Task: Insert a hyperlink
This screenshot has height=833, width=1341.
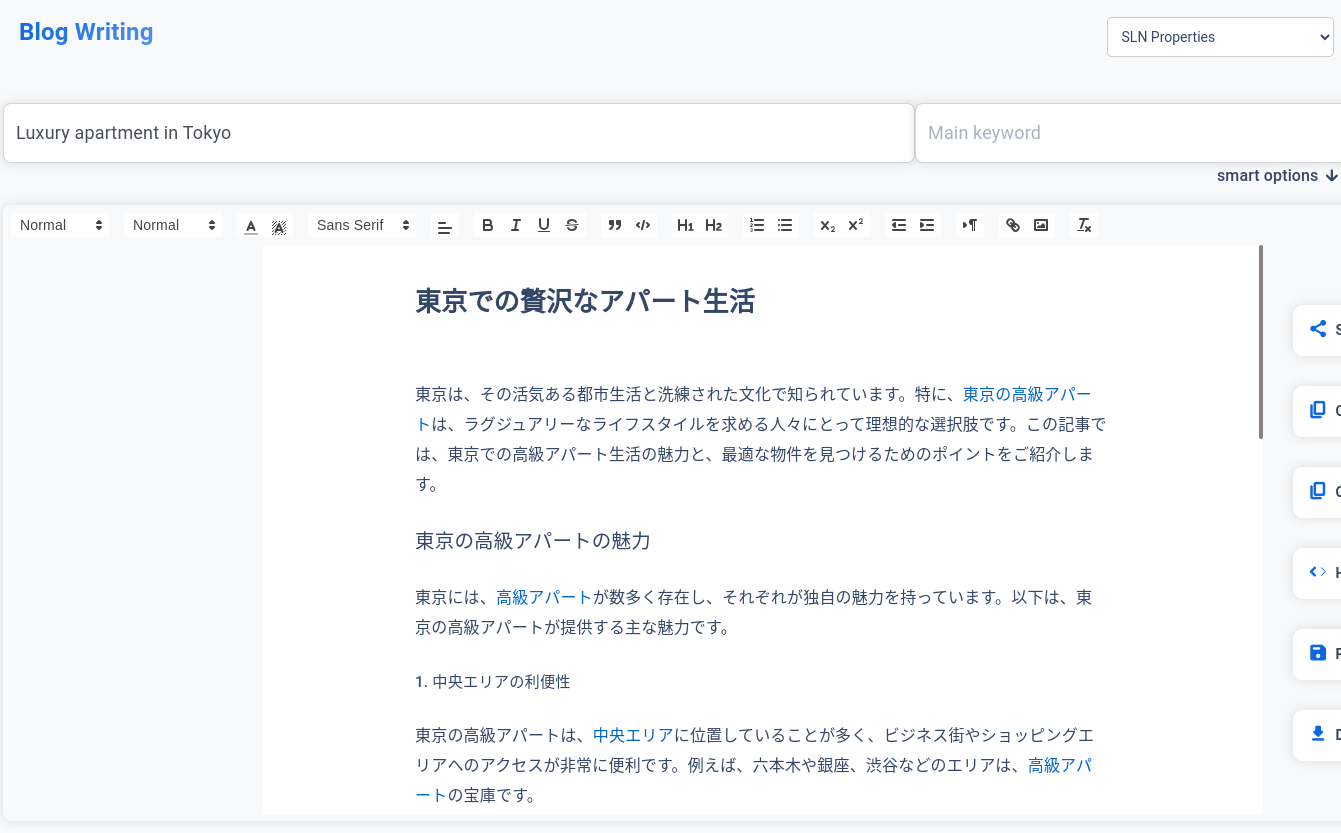Action: click(1013, 225)
